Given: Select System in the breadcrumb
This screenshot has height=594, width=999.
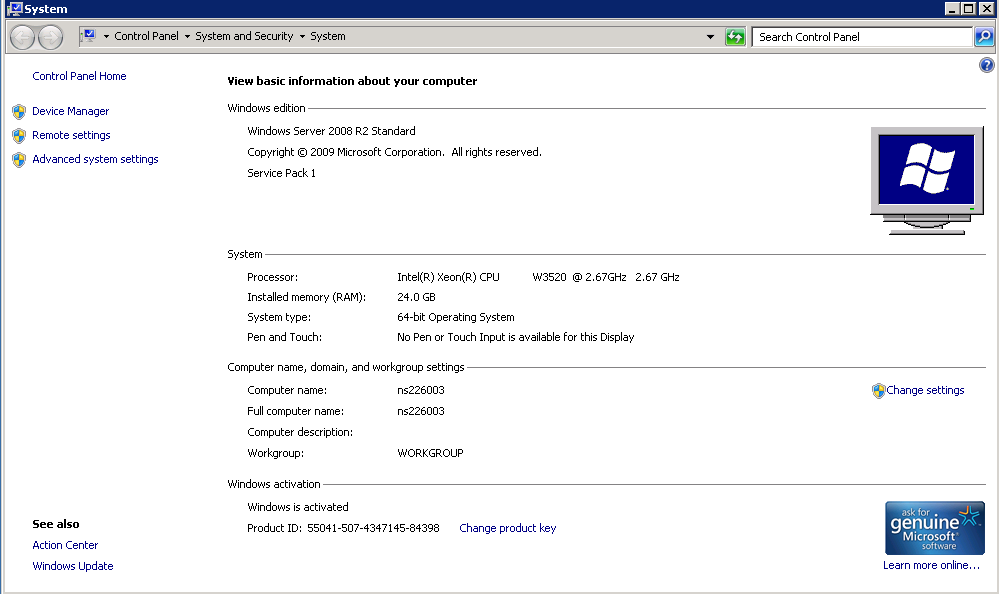Looking at the screenshot, I should [327, 36].
